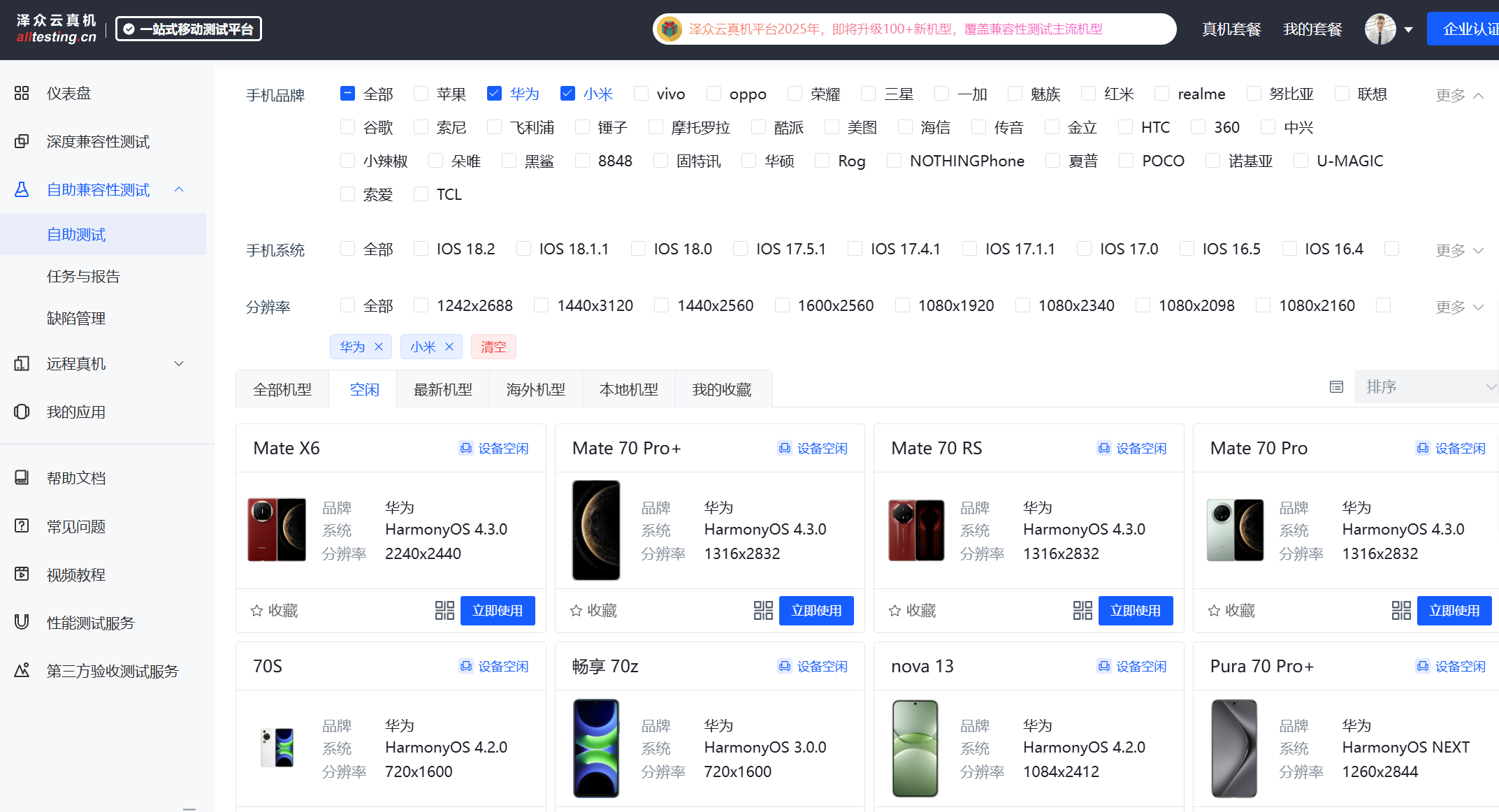Remove the 小米 filter tag
The height and width of the screenshot is (812, 1499).
tap(449, 347)
